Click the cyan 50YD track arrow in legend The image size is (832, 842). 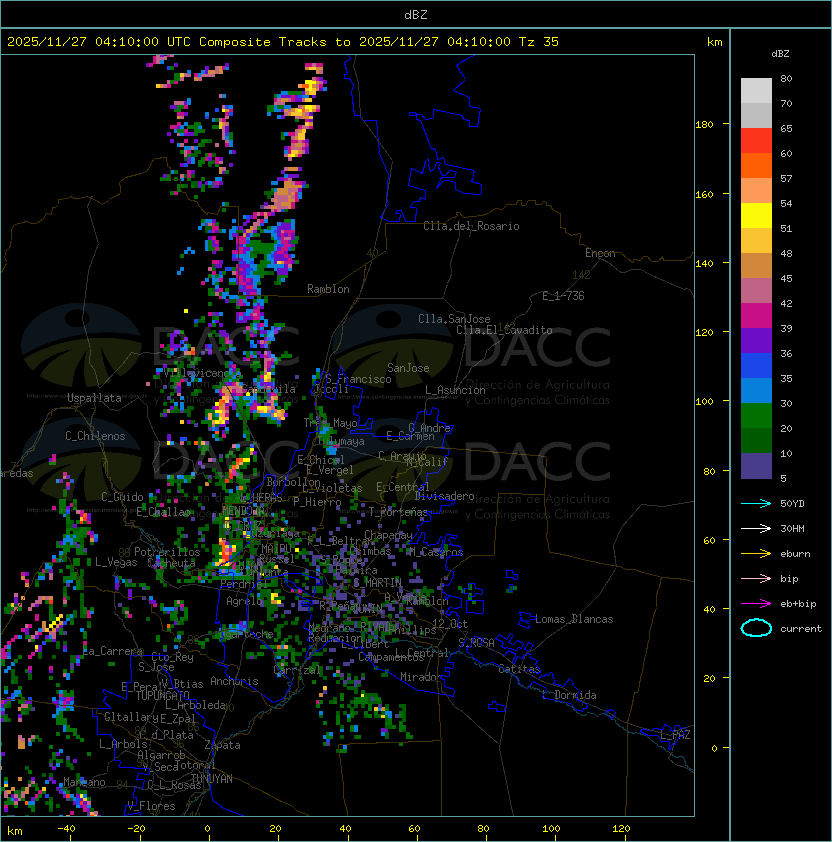point(756,503)
